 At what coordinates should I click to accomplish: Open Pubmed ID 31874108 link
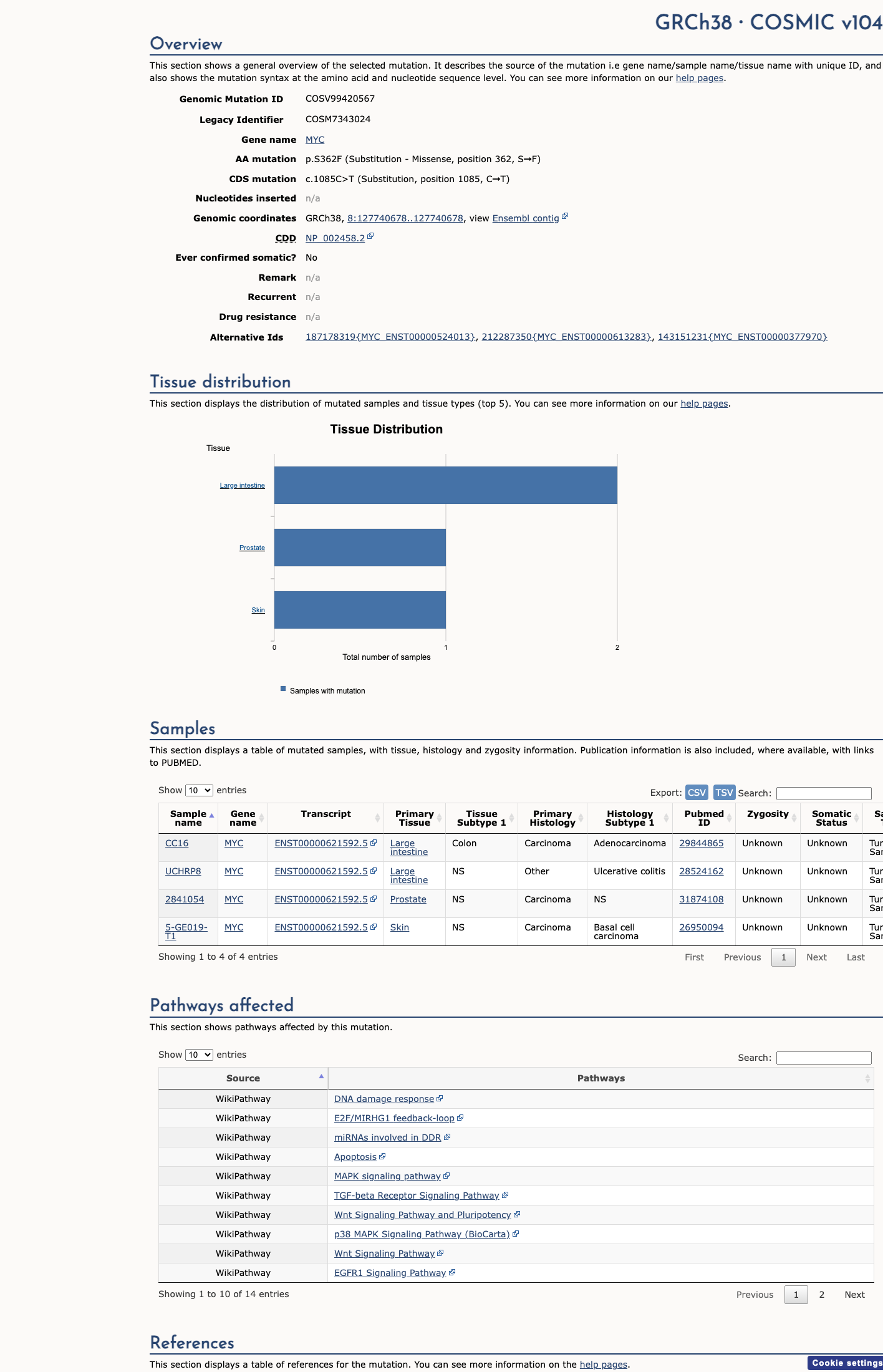tap(702, 899)
